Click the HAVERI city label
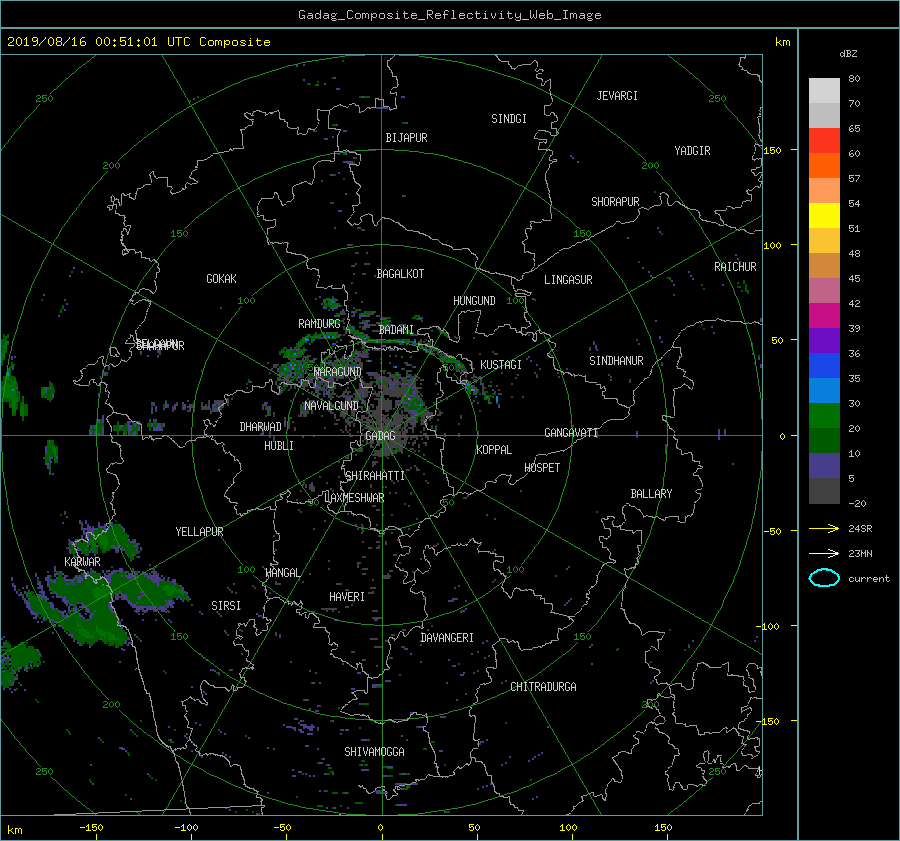The image size is (900, 841). [x=347, y=598]
